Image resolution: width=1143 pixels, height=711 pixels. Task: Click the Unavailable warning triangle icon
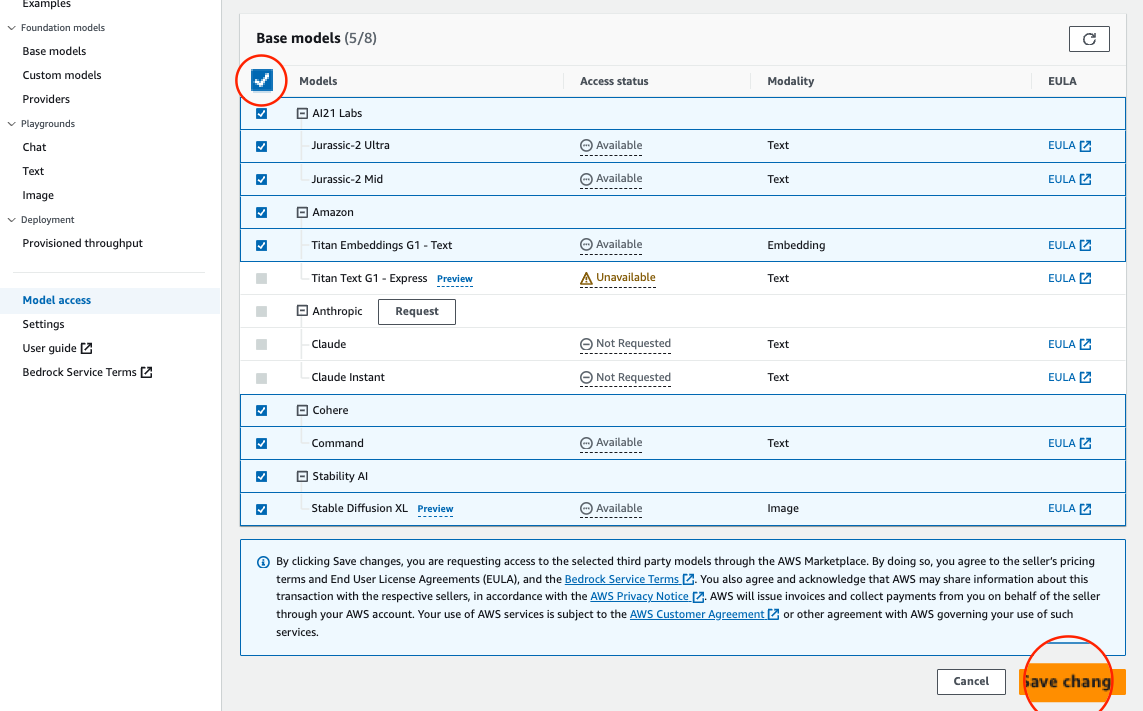coord(586,278)
